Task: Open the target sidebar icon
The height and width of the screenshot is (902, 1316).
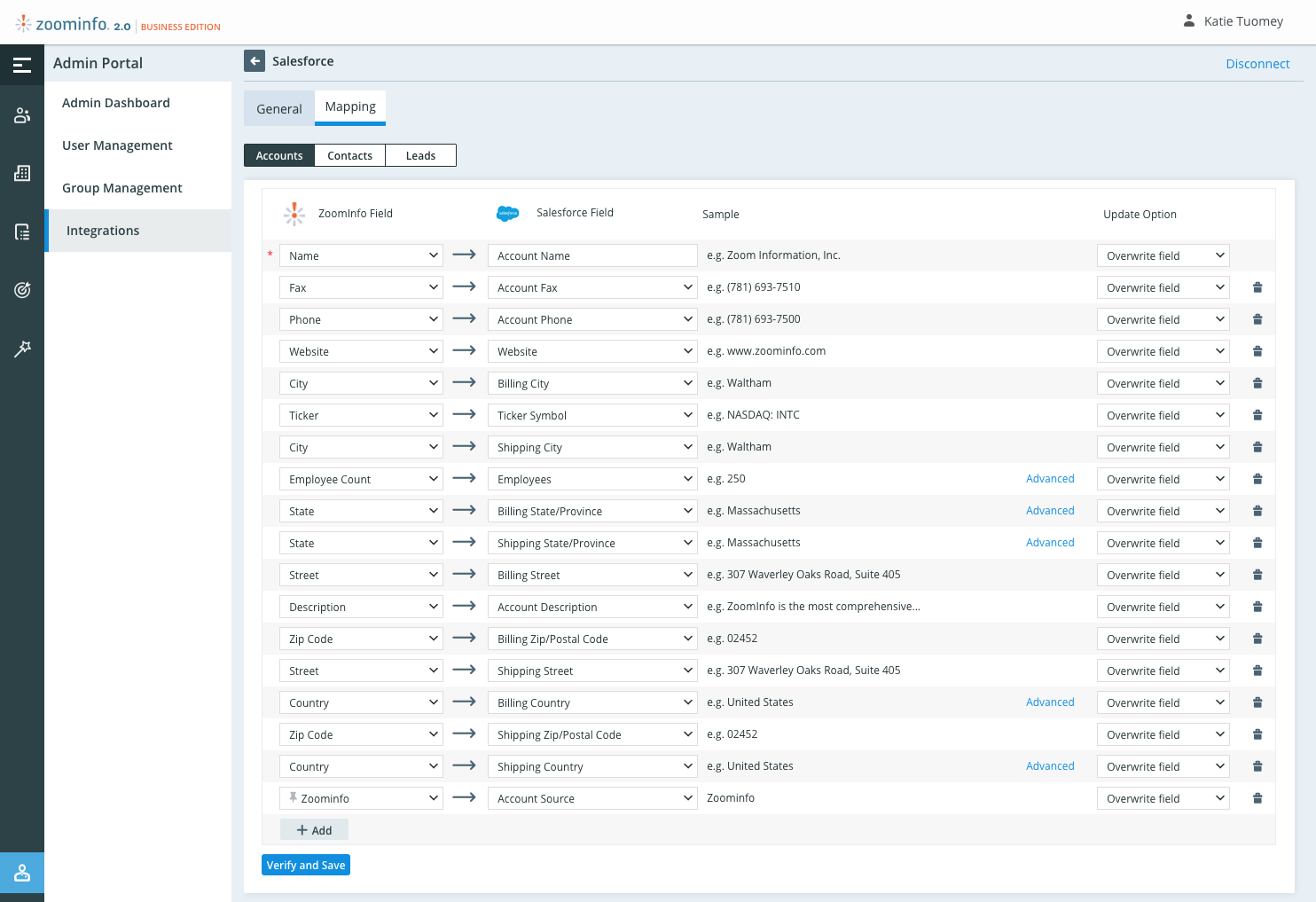Action: coord(22,289)
